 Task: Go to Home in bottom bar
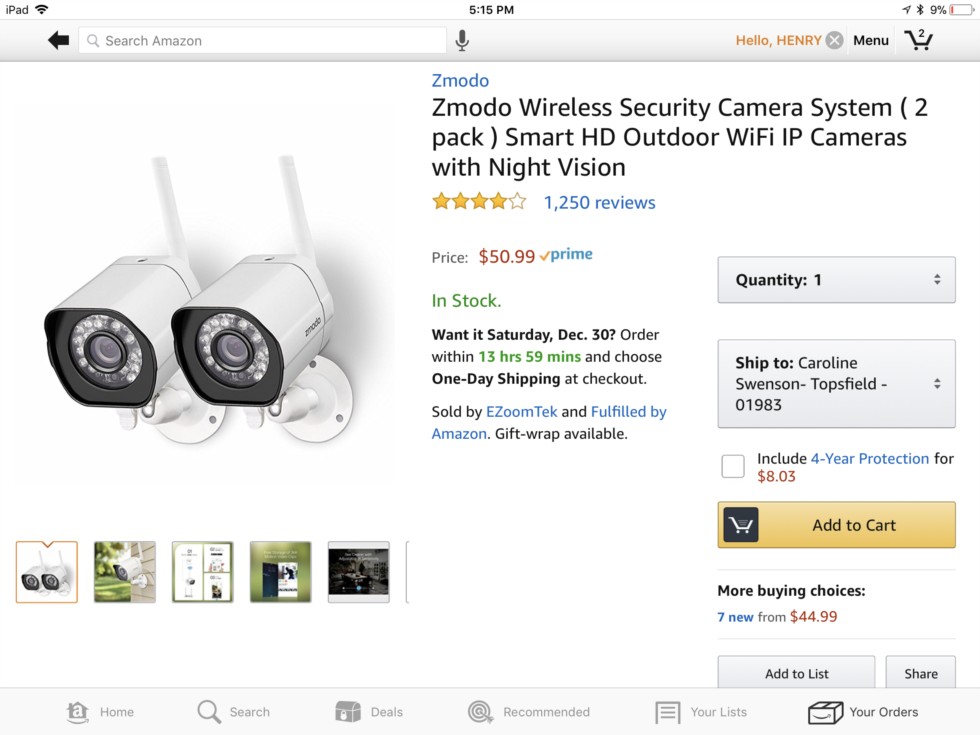click(78, 712)
